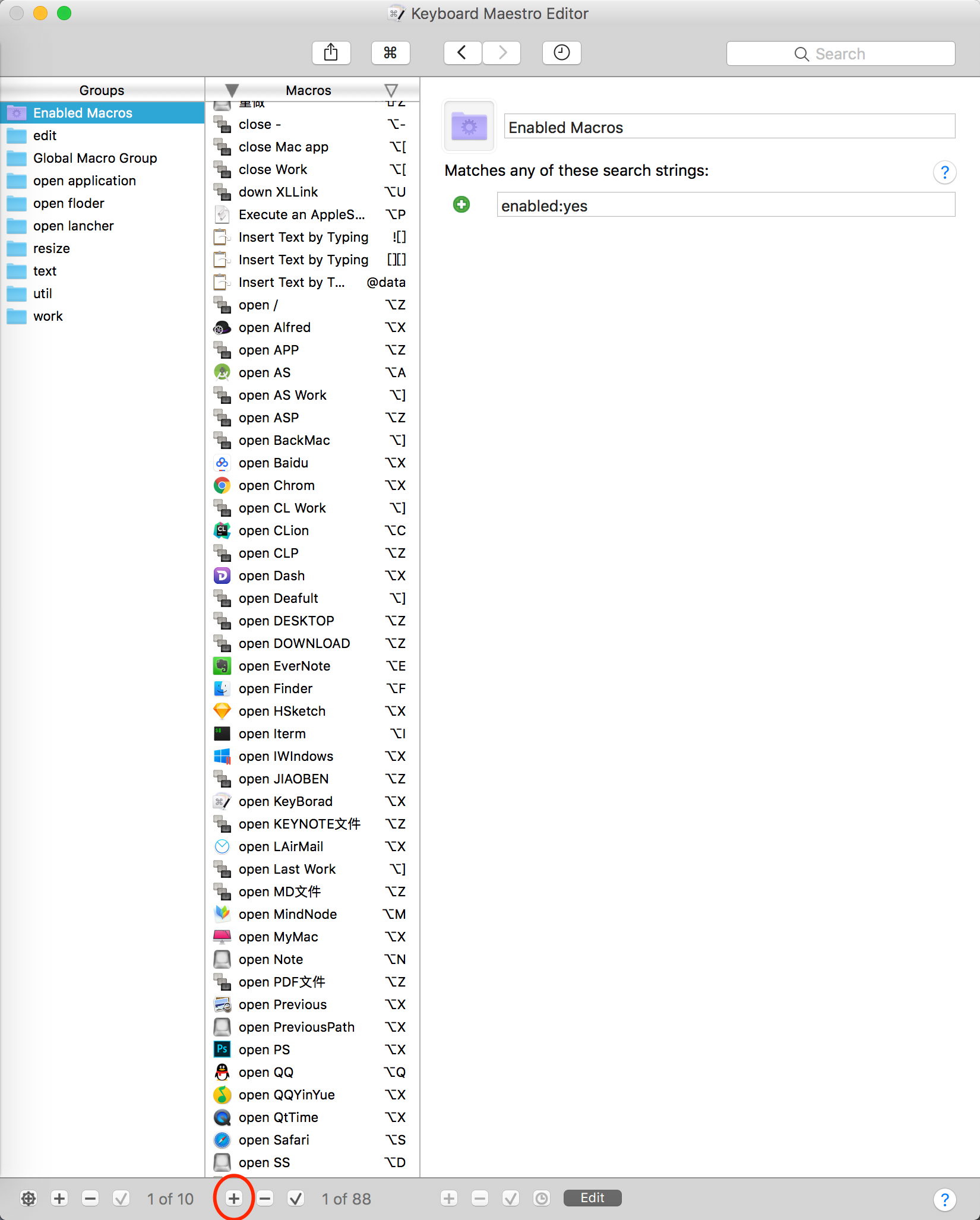
Task: Select the open Baidu macro
Action: click(312, 463)
